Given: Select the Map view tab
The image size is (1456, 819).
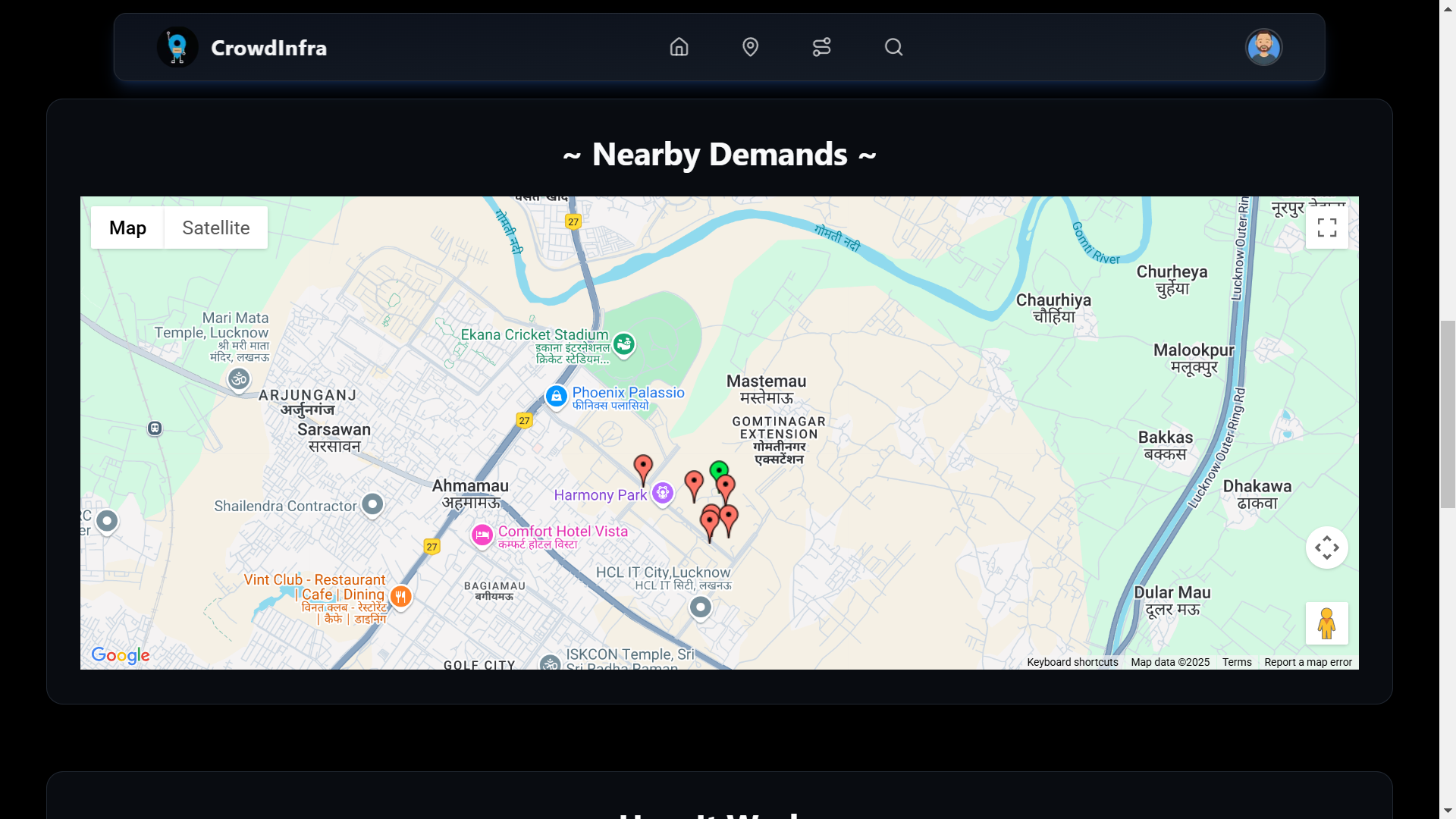Looking at the screenshot, I should (127, 227).
